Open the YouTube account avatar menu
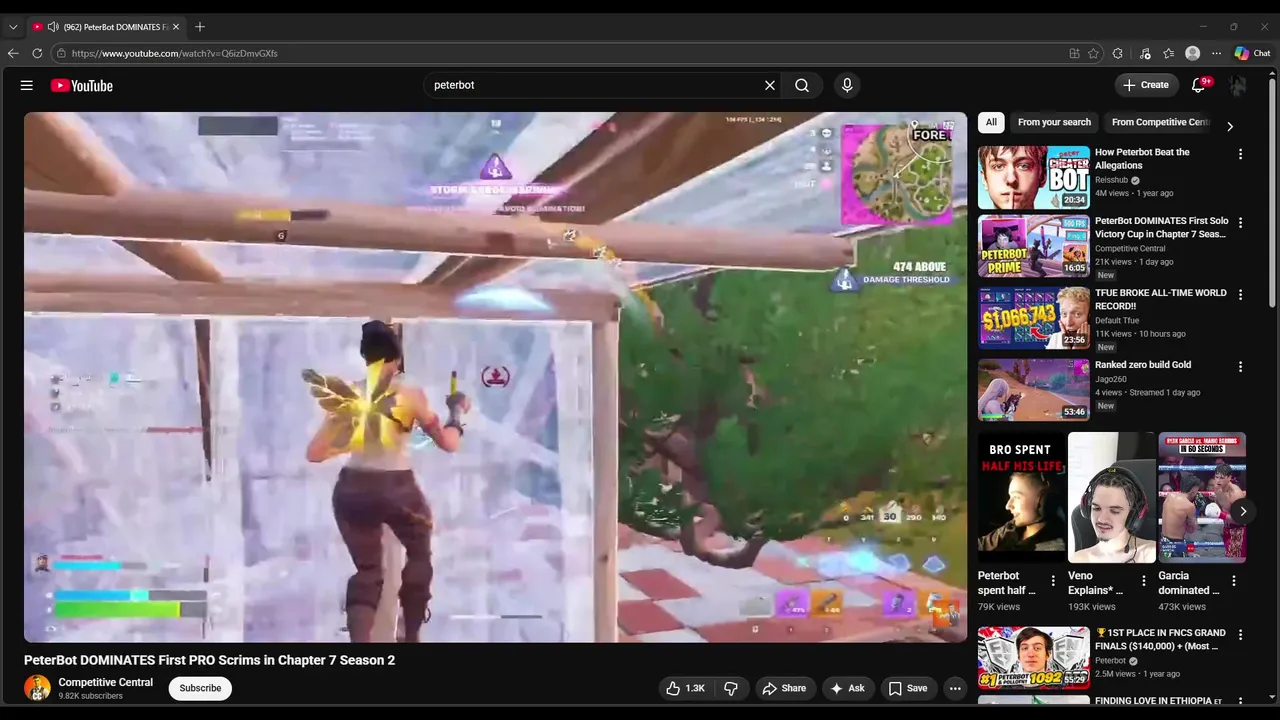1280x720 pixels. click(1238, 85)
